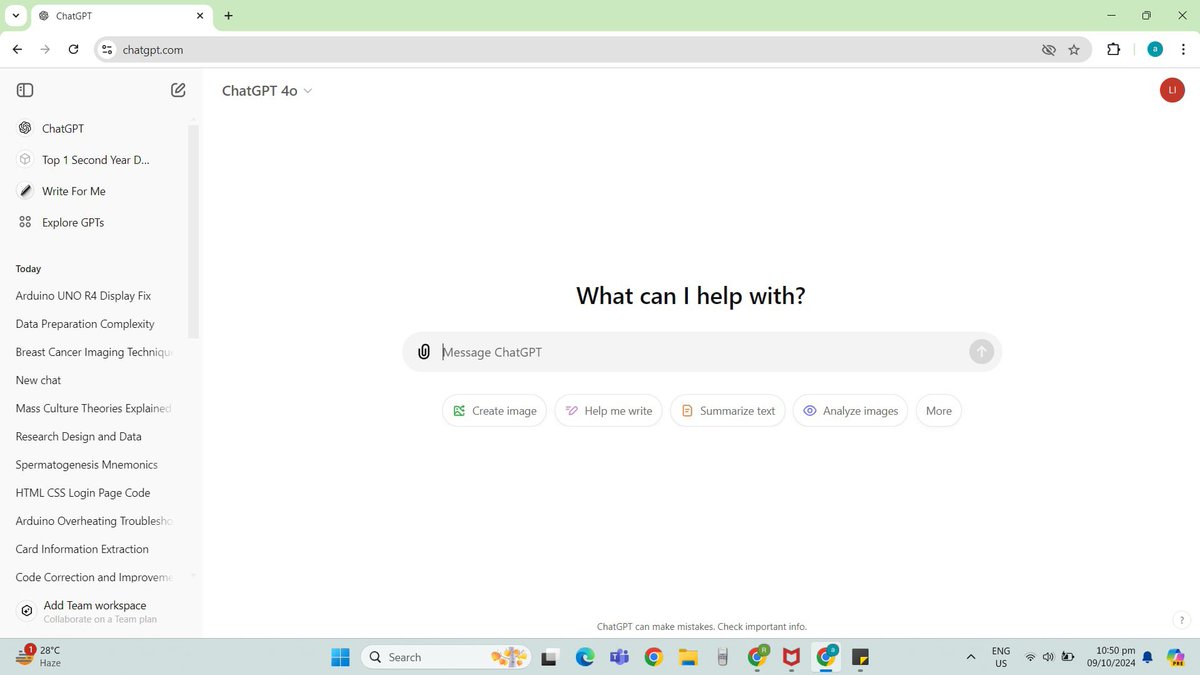Select the ChatGPT browser tab
The height and width of the screenshot is (675, 1200).
point(120,16)
